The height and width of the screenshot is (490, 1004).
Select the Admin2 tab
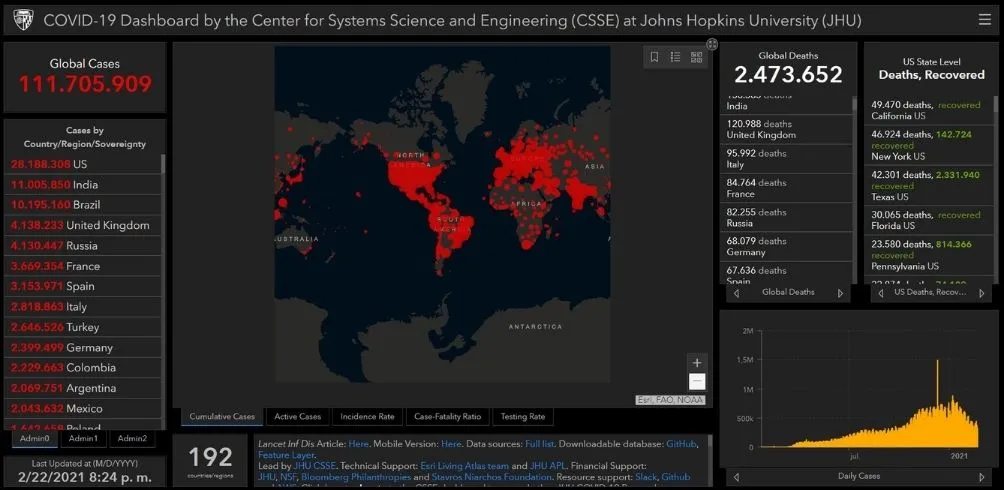point(132,438)
